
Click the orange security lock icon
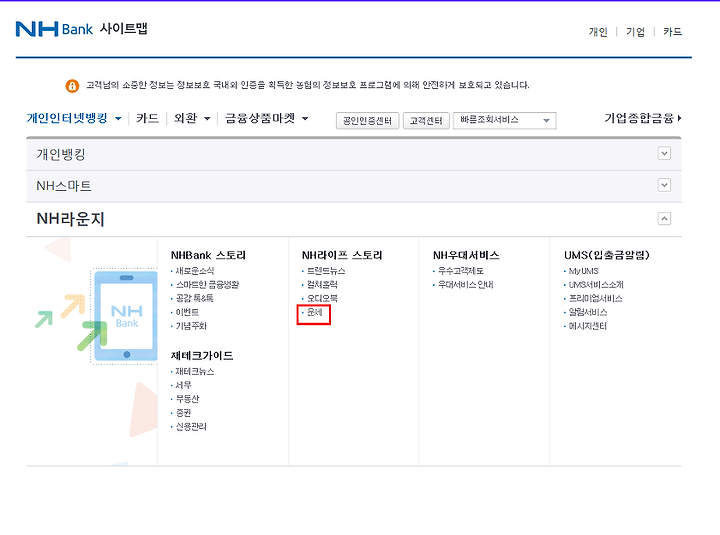72,85
